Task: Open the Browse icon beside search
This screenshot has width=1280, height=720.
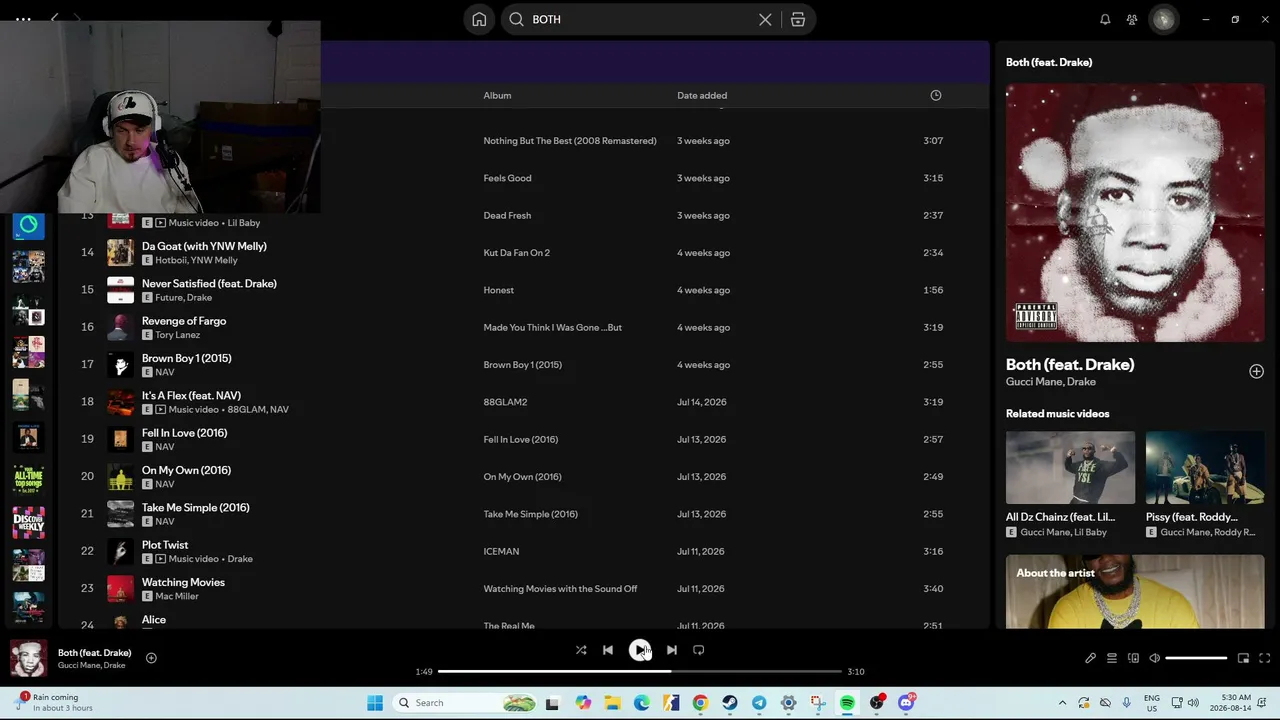Action: point(798,20)
